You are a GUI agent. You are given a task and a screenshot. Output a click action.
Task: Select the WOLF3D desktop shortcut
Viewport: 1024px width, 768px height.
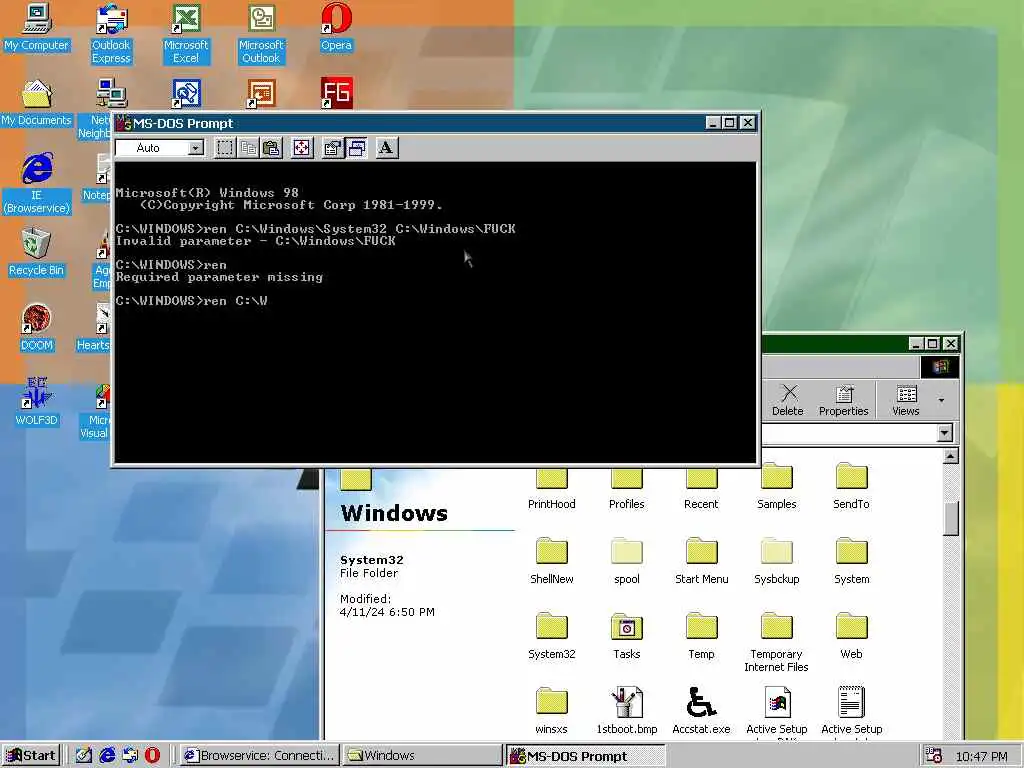point(37,402)
